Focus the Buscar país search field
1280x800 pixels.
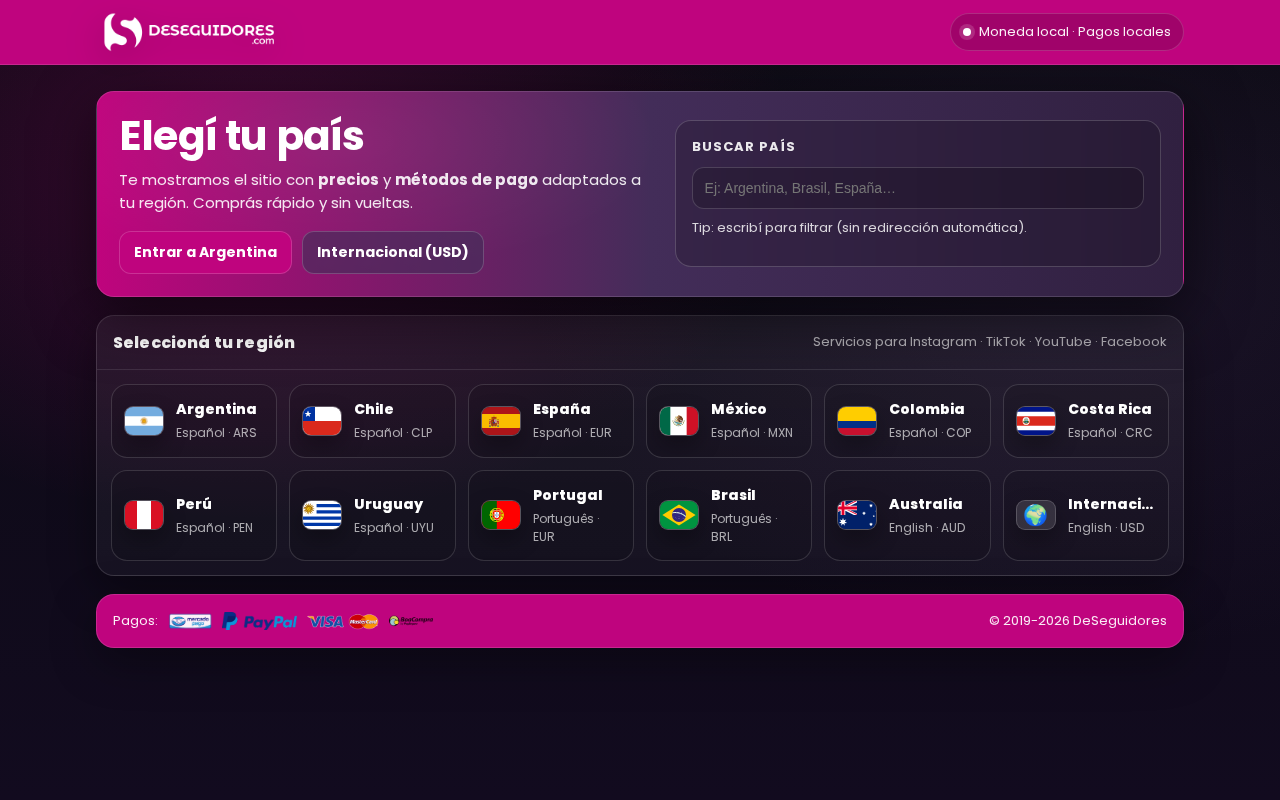pos(918,188)
